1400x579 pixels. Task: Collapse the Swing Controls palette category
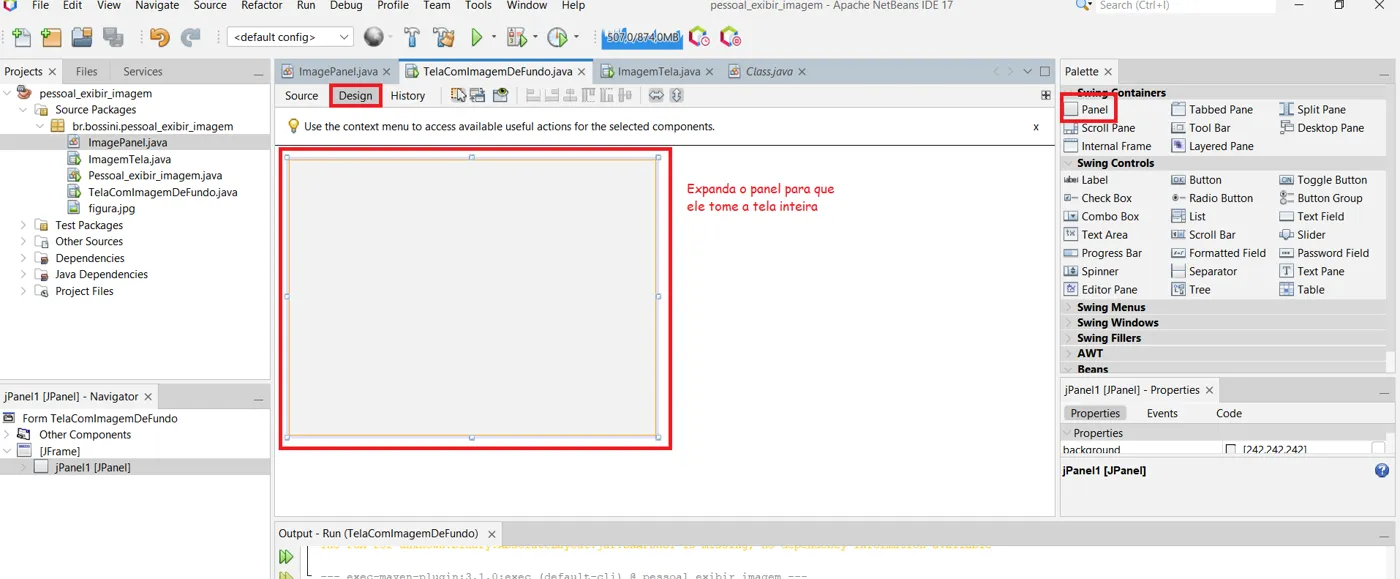point(1068,163)
